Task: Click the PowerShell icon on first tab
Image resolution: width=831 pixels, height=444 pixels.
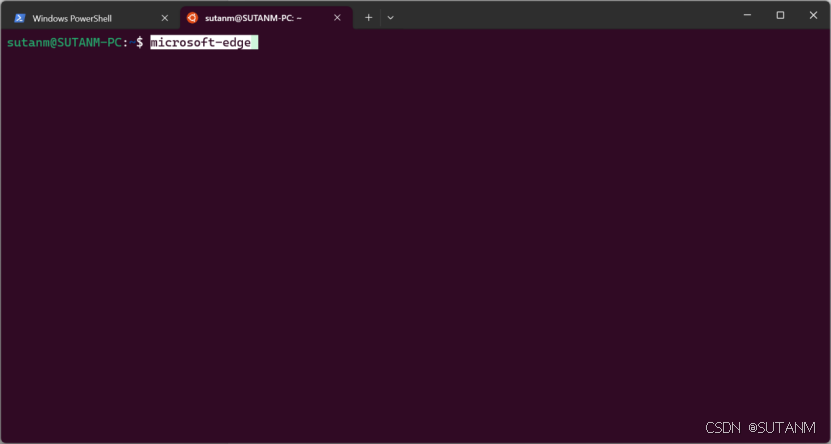Action: point(20,18)
